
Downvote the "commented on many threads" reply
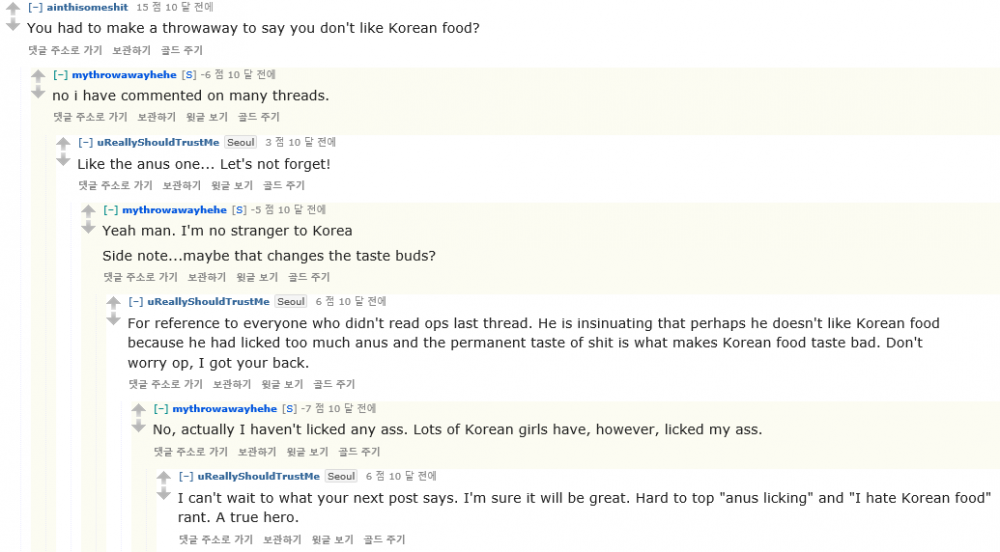[x=38, y=92]
